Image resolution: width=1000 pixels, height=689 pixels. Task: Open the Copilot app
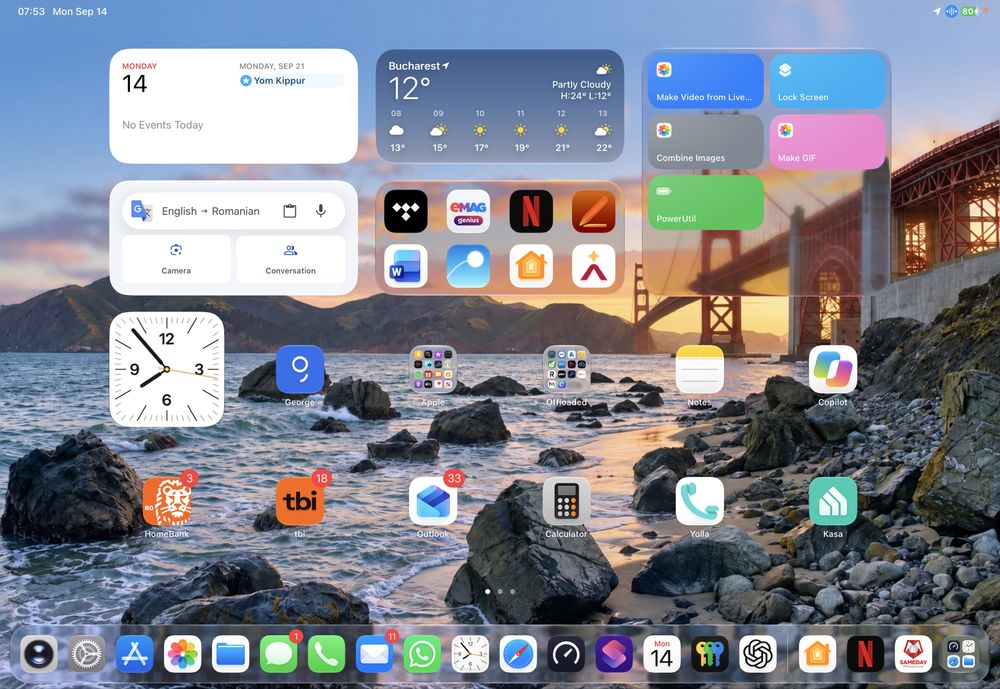coord(832,369)
